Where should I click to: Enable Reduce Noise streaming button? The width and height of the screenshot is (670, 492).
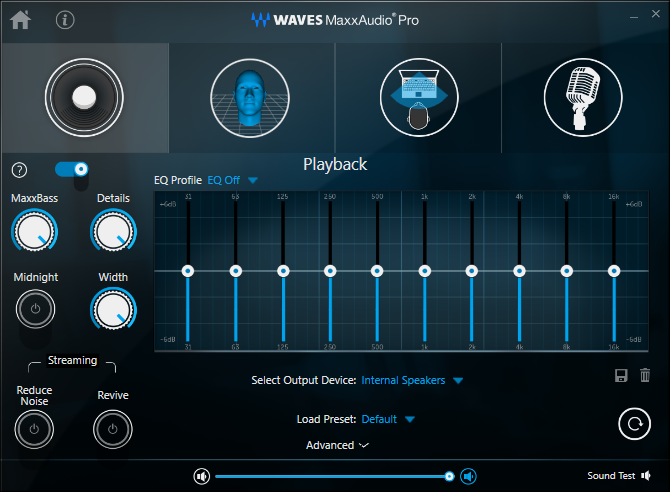[x=34, y=429]
